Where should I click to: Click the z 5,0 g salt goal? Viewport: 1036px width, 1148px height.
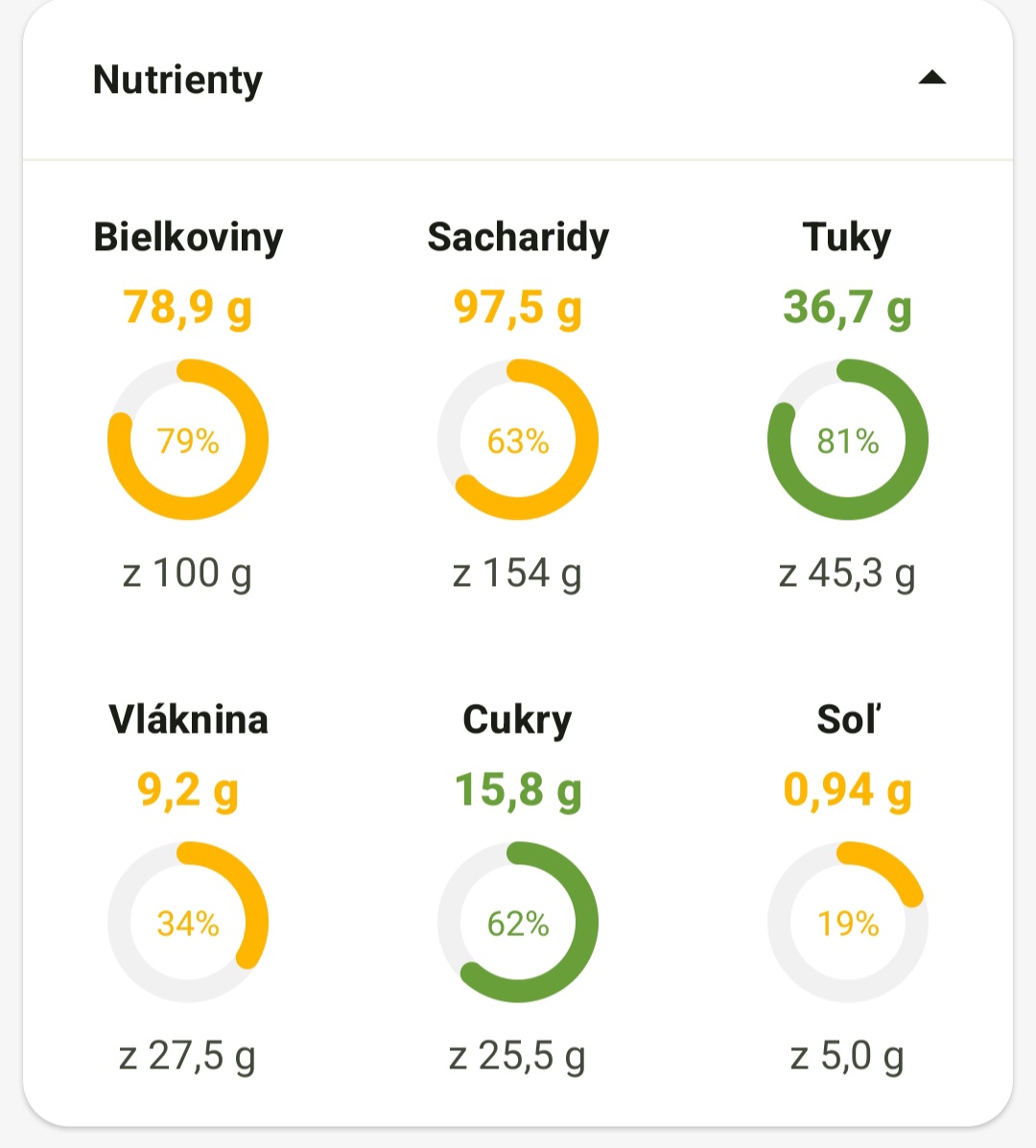847,1056
